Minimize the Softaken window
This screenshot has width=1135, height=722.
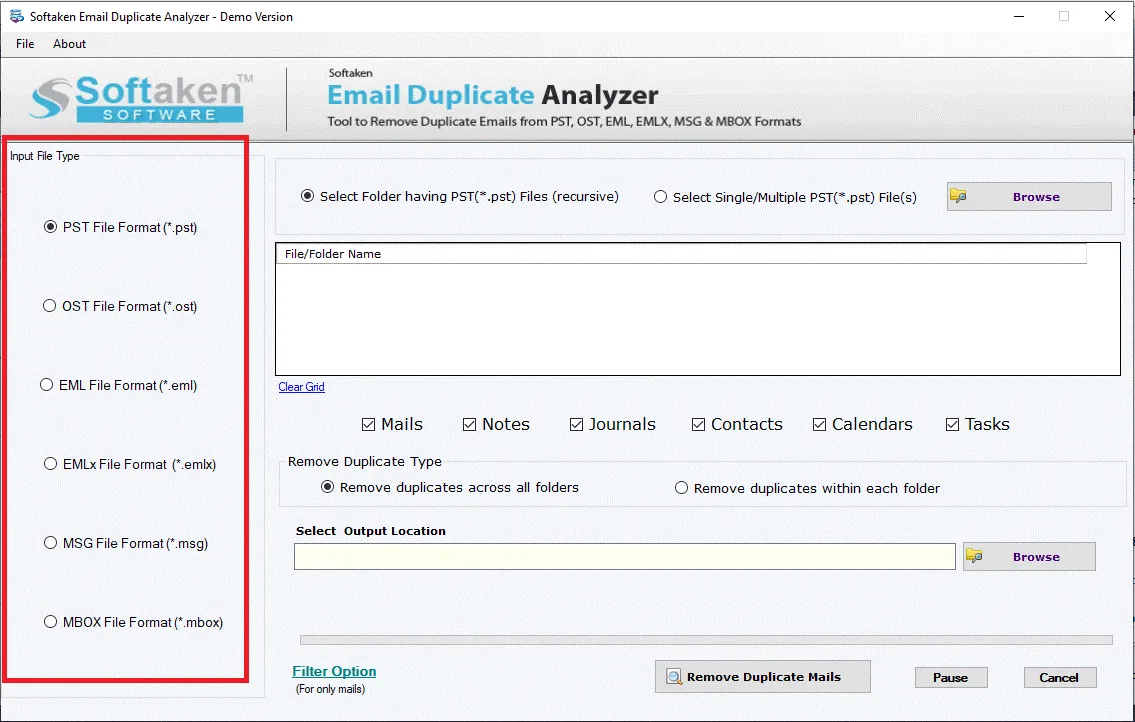(1019, 16)
